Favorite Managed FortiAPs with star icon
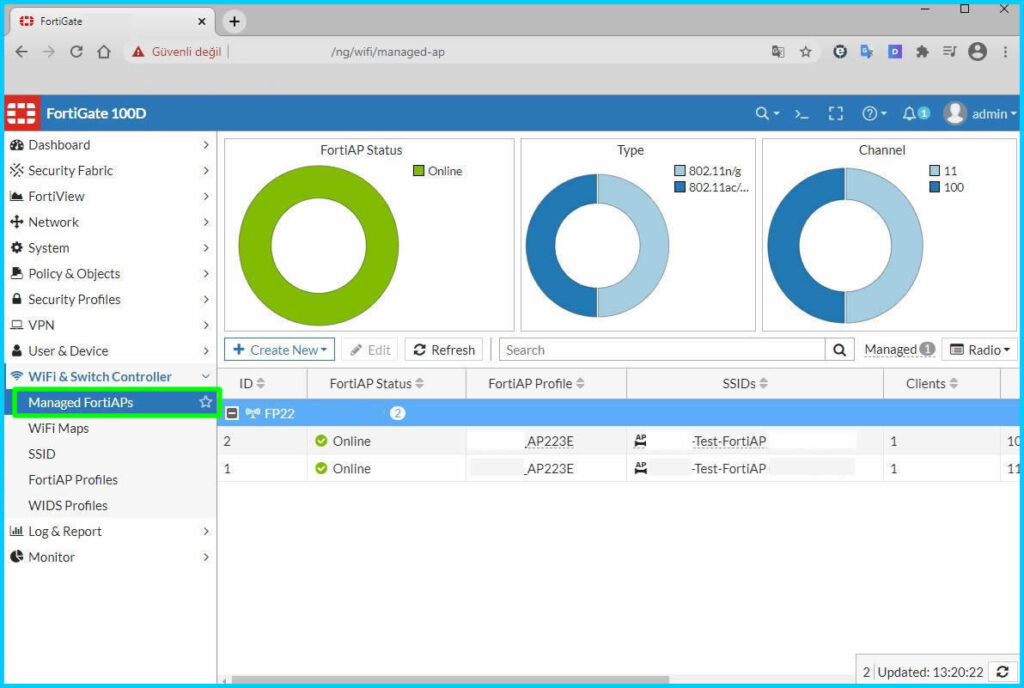 coord(206,402)
